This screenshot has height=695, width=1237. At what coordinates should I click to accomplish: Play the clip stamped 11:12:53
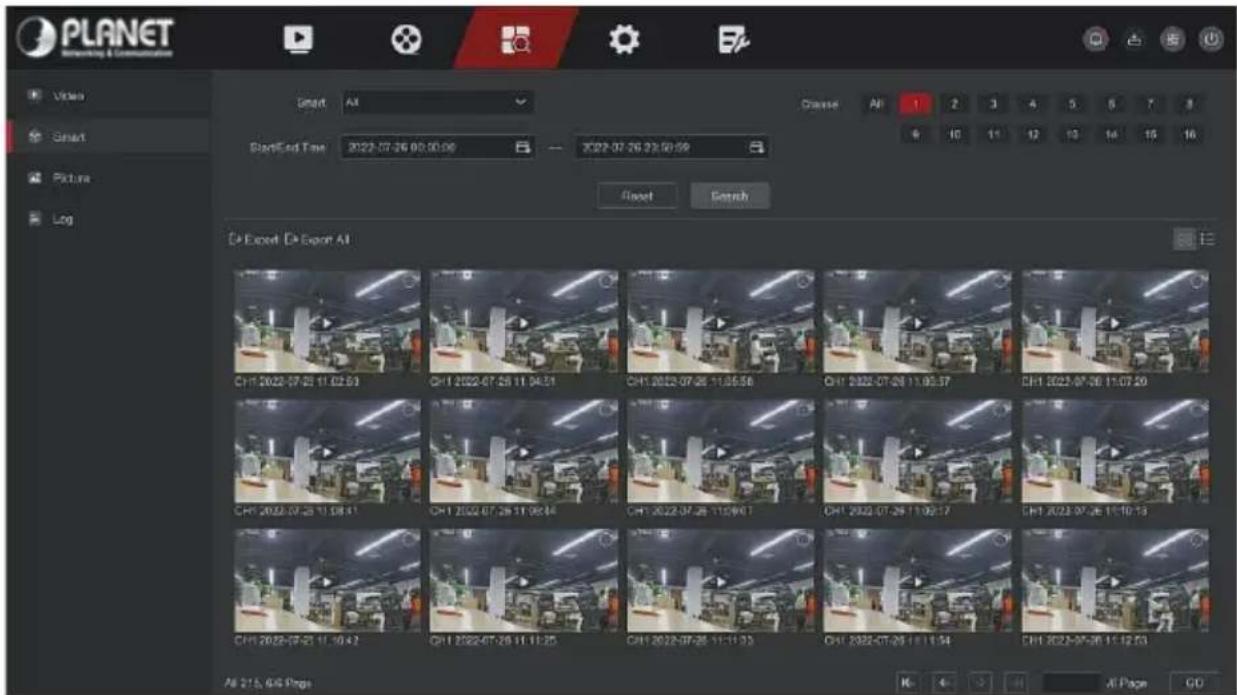pos(1115,582)
